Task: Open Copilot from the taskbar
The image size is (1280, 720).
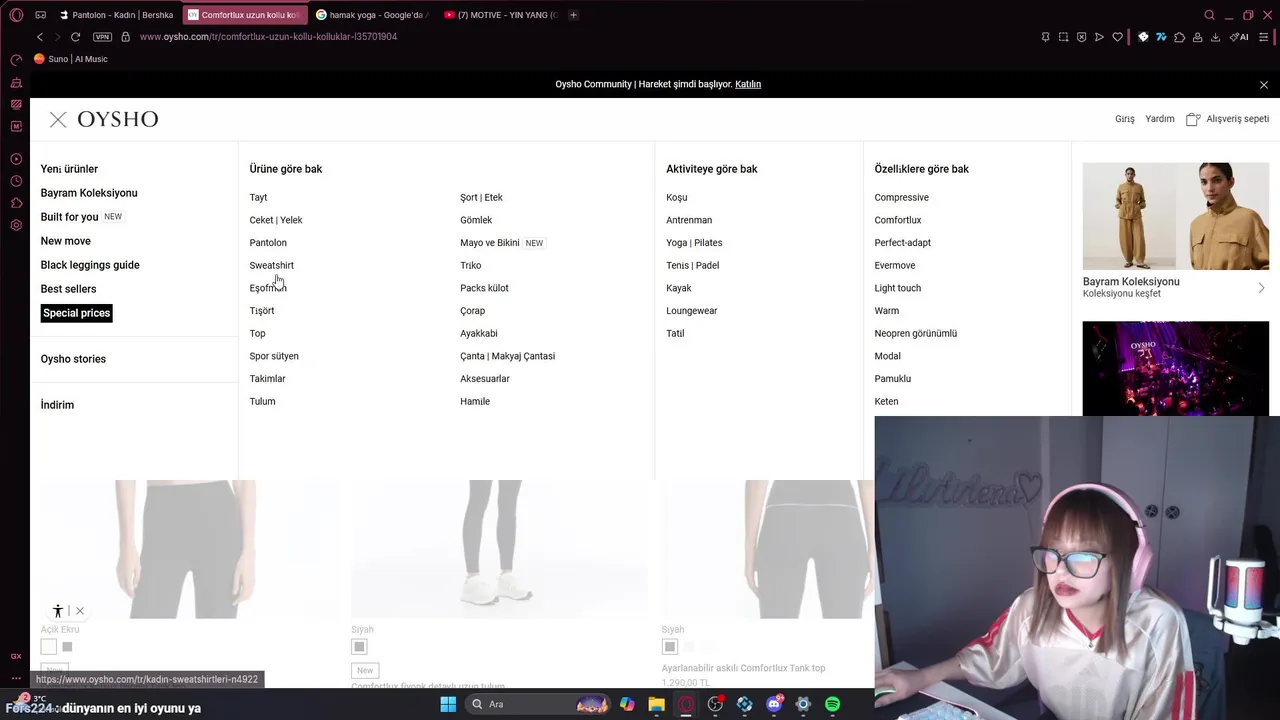Action: click(x=627, y=704)
